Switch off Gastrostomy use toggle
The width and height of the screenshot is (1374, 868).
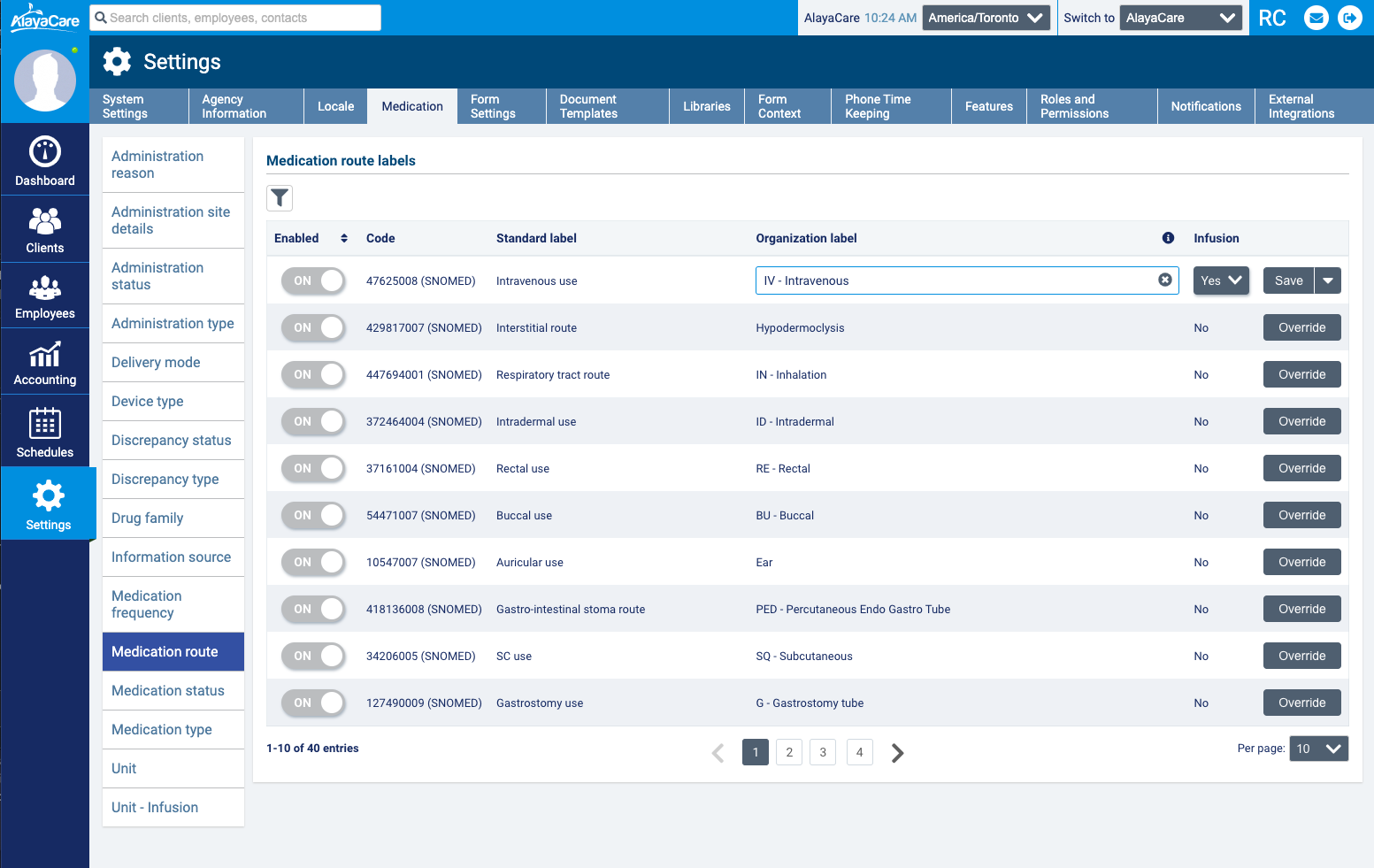(313, 703)
